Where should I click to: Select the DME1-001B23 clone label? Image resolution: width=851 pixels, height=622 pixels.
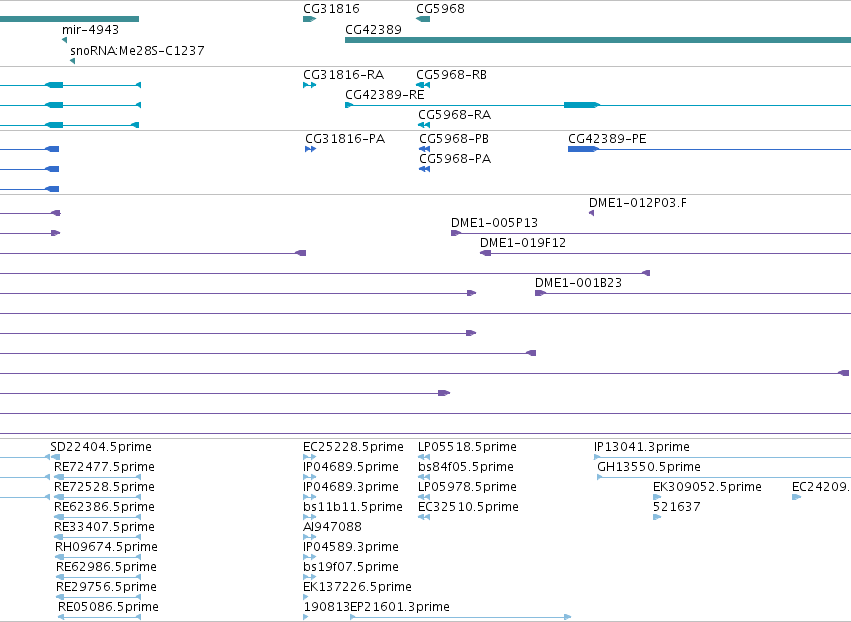click(579, 283)
